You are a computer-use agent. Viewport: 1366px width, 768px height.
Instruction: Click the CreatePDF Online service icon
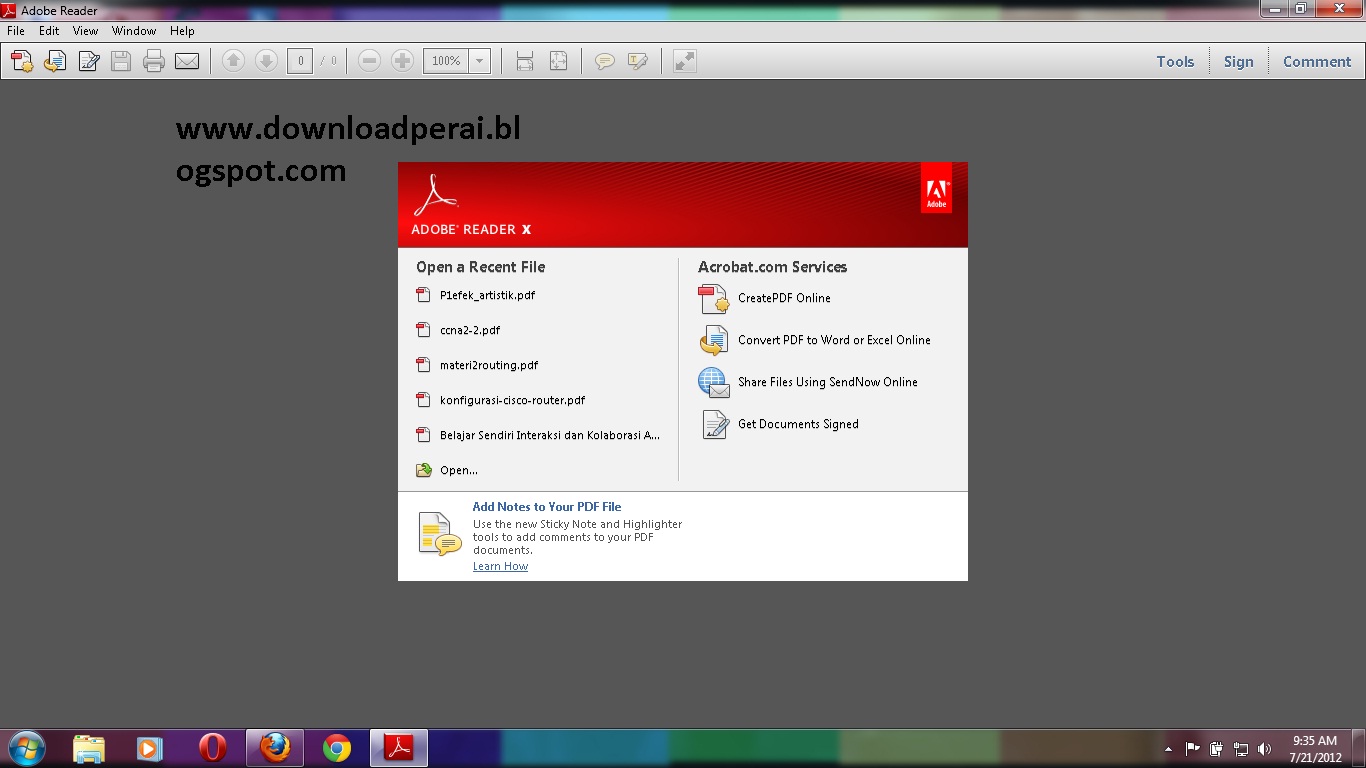click(714, 298)
